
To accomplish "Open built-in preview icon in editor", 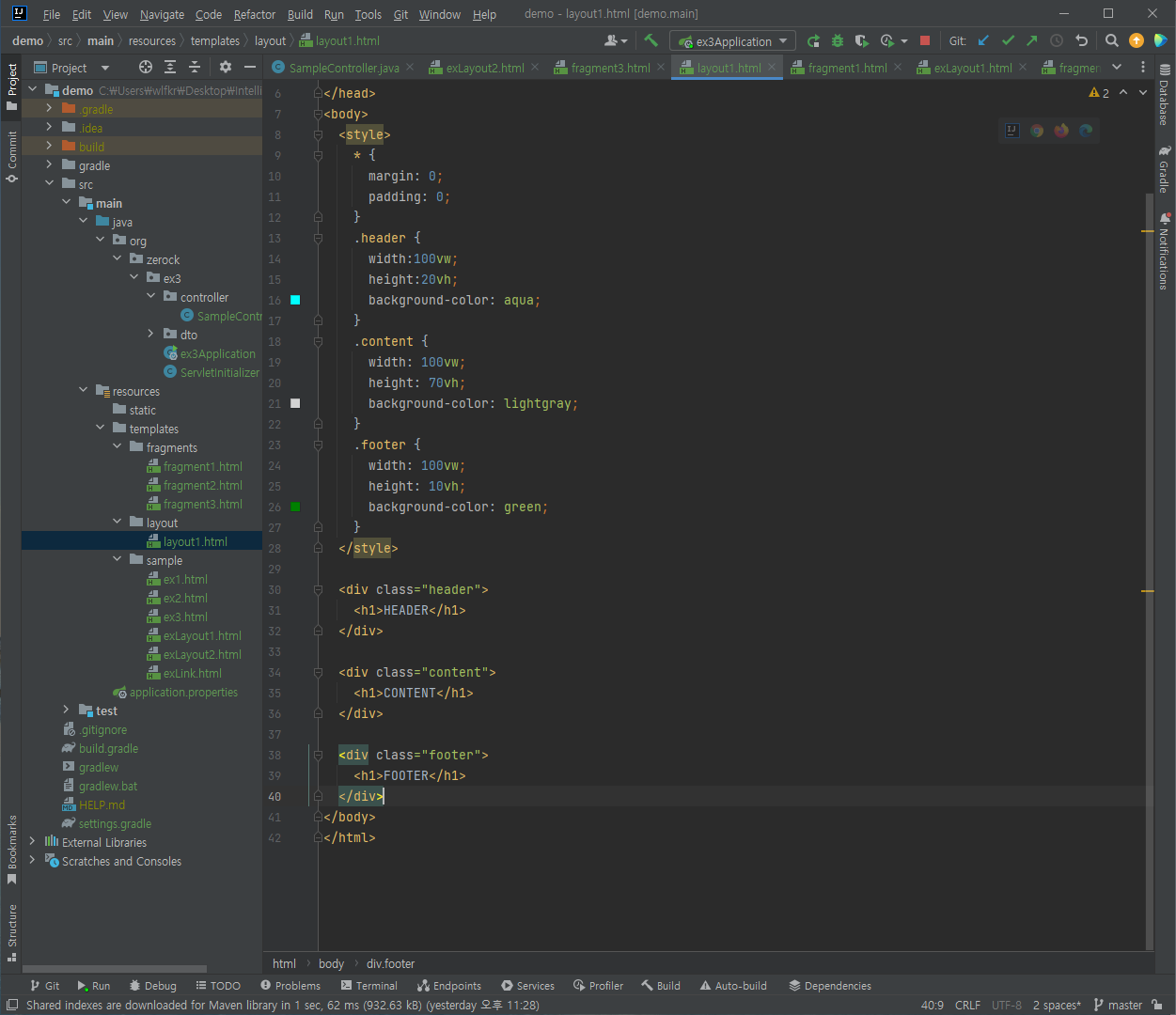I will pos(1012,131).
